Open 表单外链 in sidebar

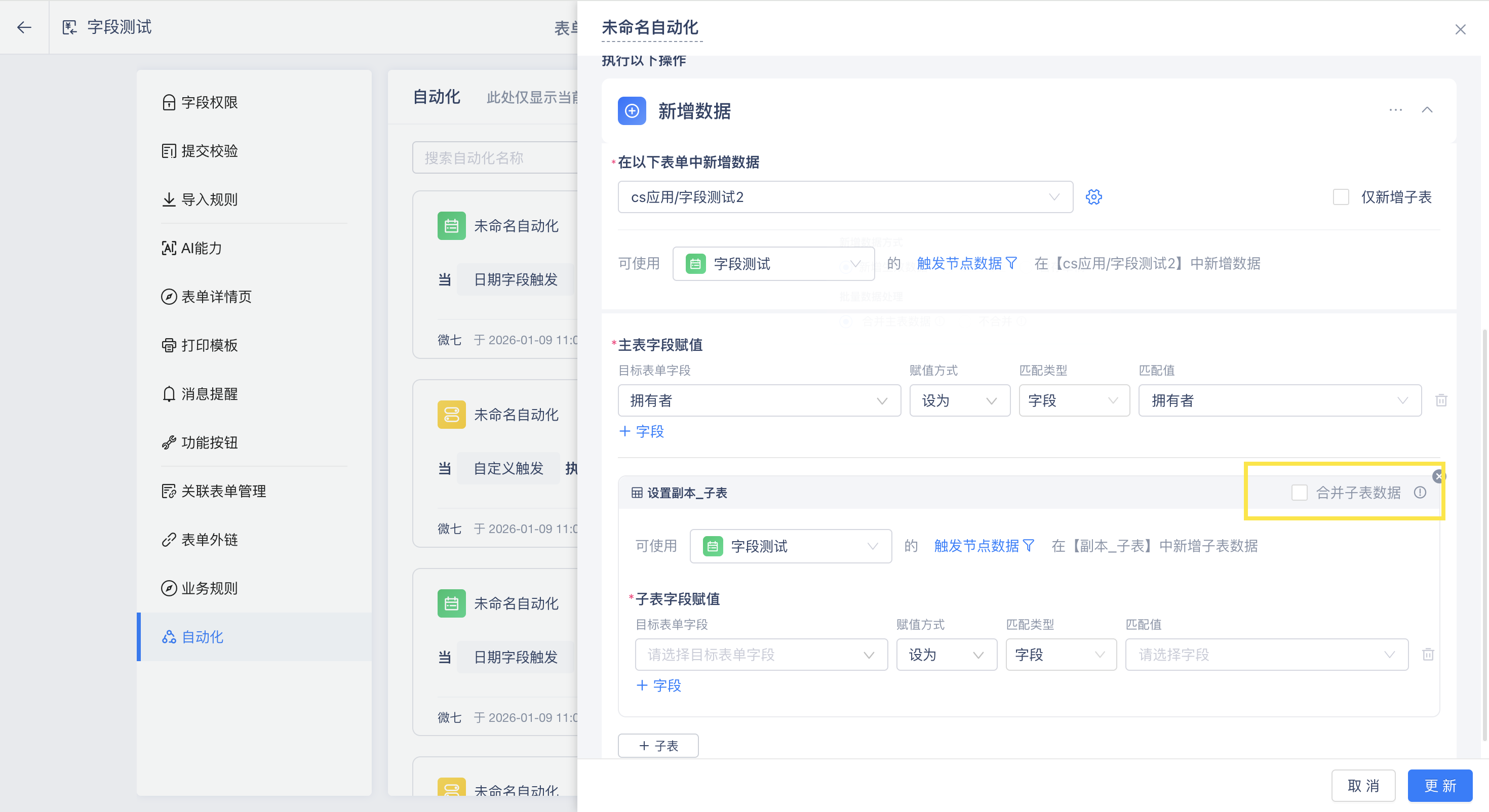tap(254, 540)
